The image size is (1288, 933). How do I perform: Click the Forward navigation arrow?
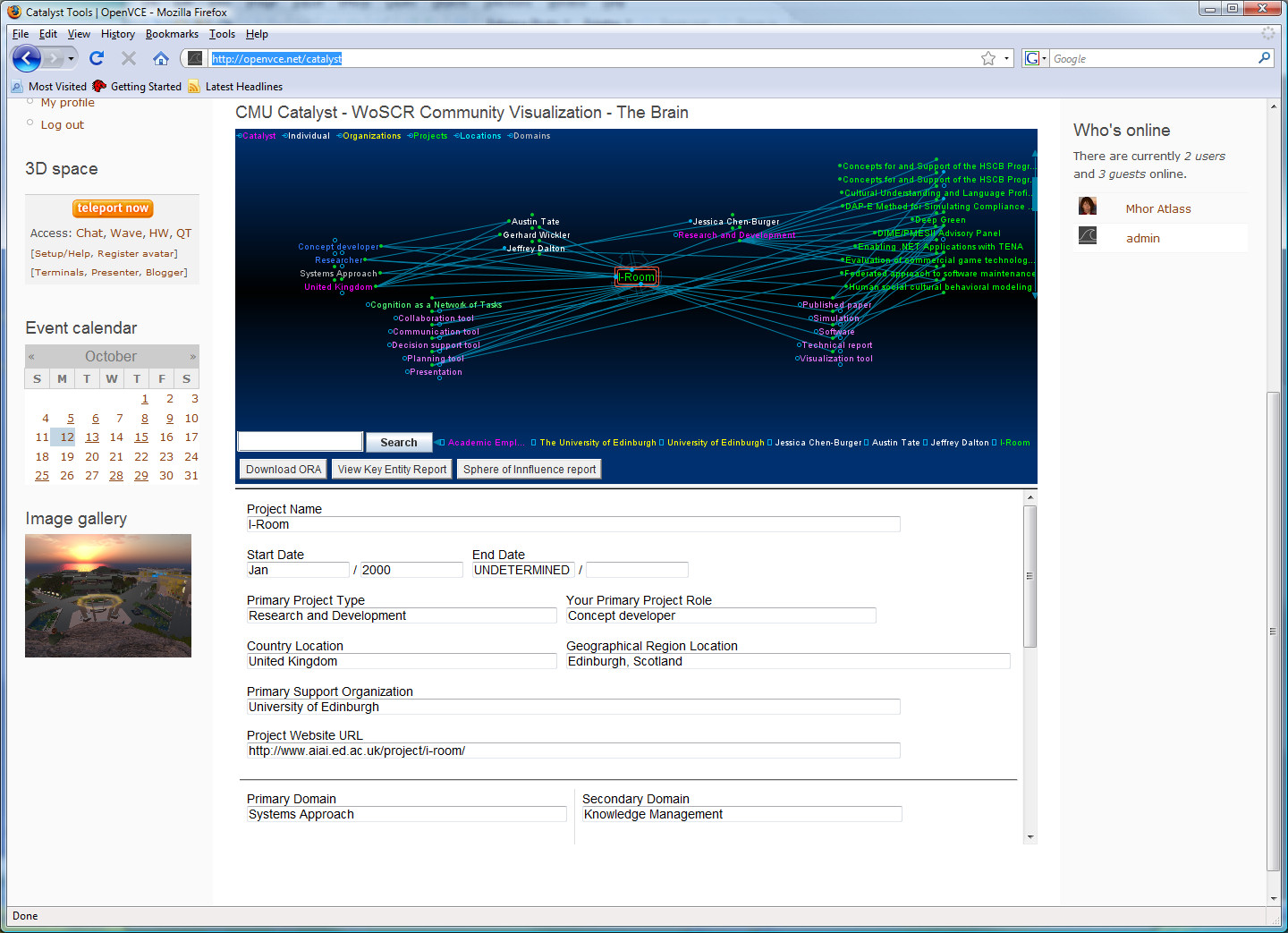pyautogui.click(x=55, y=59)
